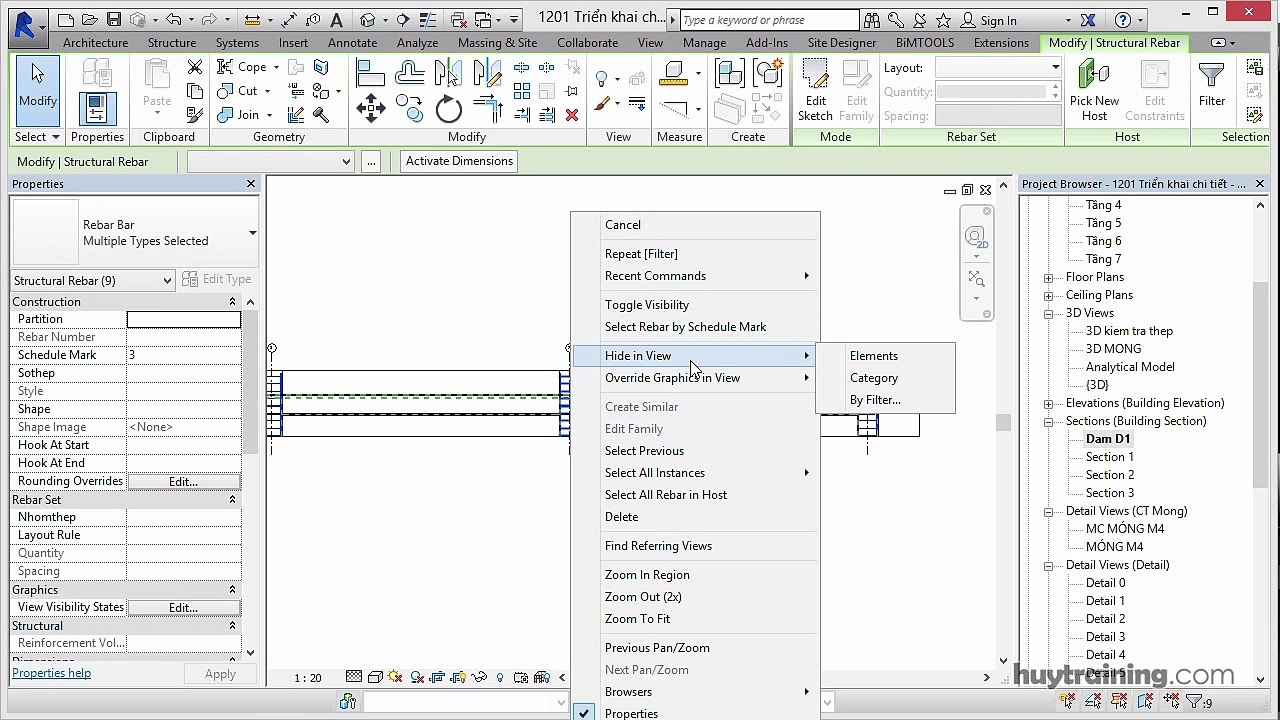Toggle Select Underlay Elements in status bar

(1092, 702)
